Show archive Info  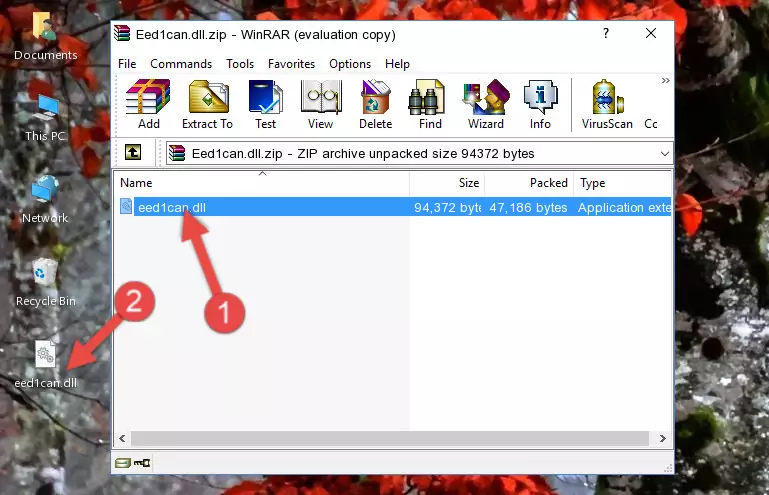(540, 104)
